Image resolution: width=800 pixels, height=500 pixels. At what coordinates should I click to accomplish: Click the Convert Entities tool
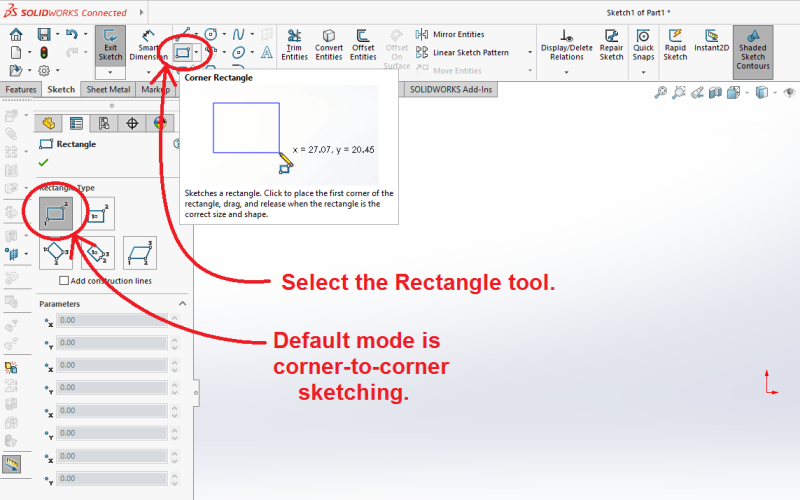pyautogui.click(x=329, y=44)
